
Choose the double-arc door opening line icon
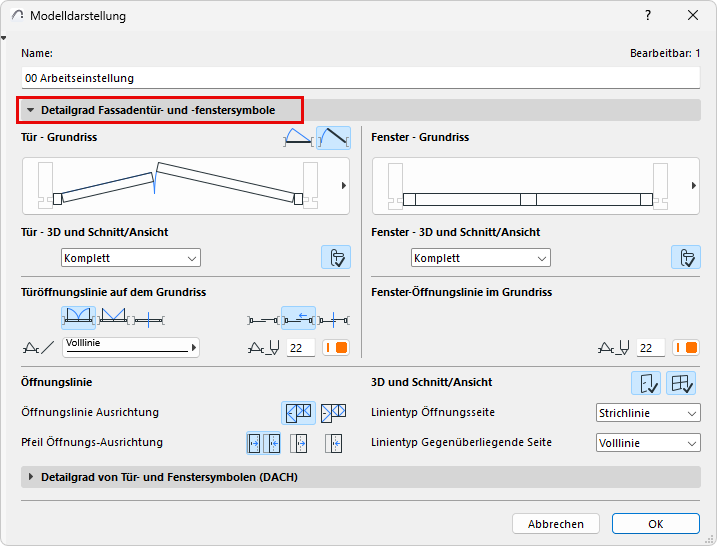coord(78,319)
